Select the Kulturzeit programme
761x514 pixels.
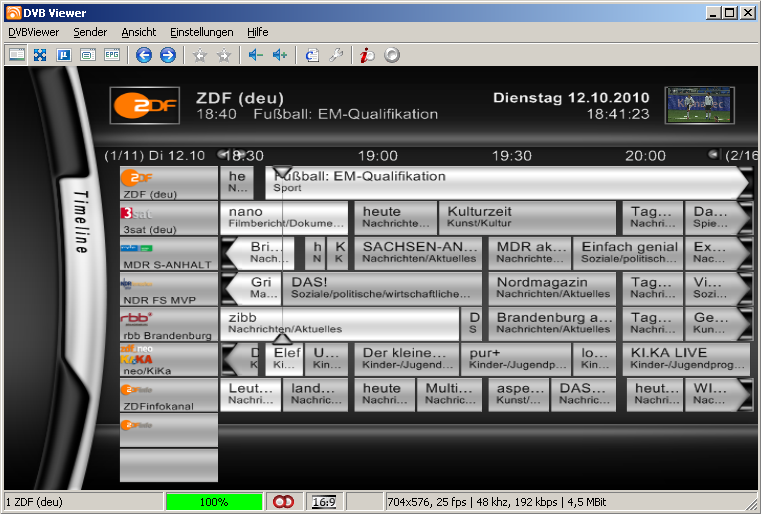tap(528, 218)
